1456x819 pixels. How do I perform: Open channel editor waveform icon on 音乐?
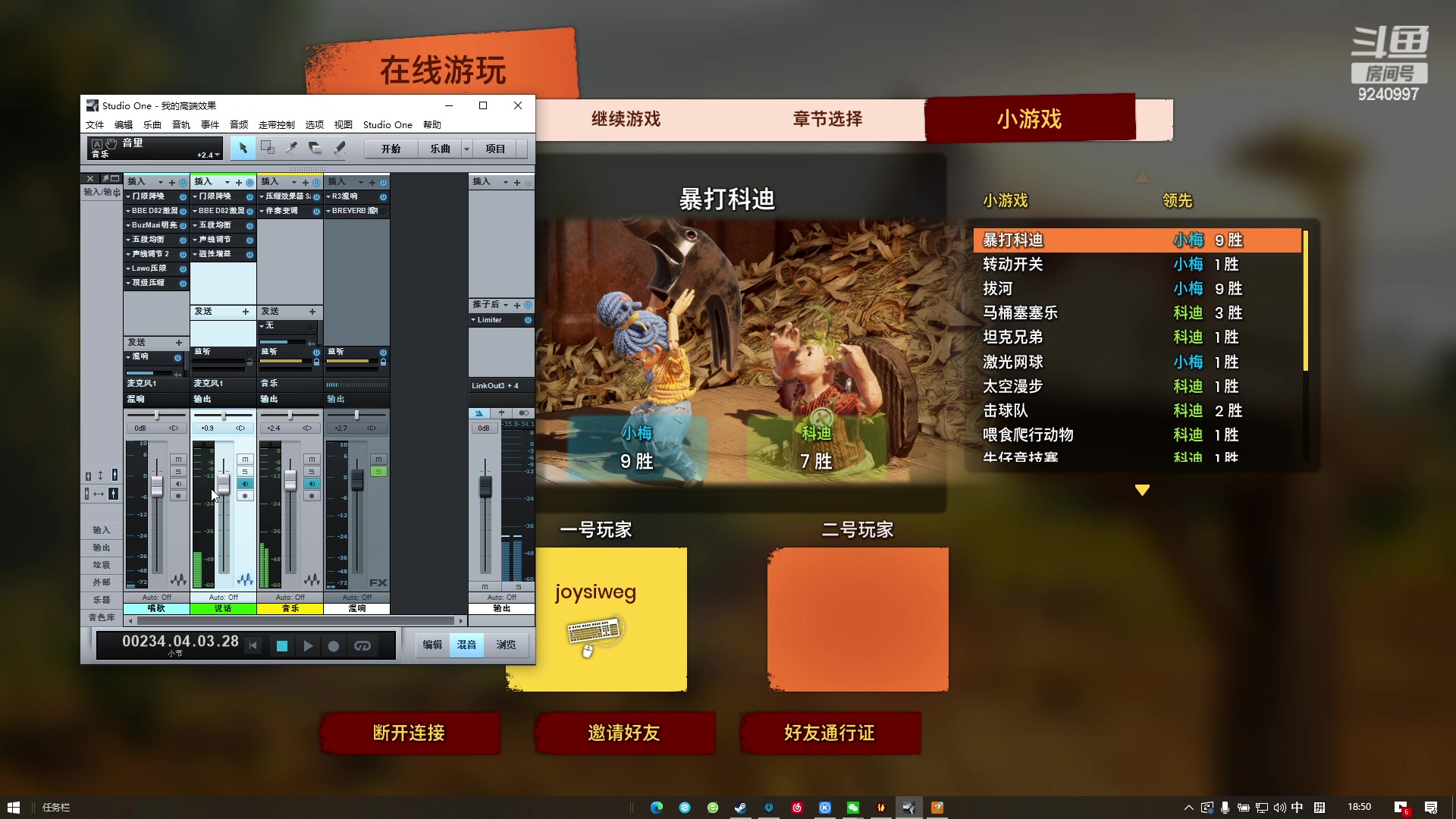(312, 580)
